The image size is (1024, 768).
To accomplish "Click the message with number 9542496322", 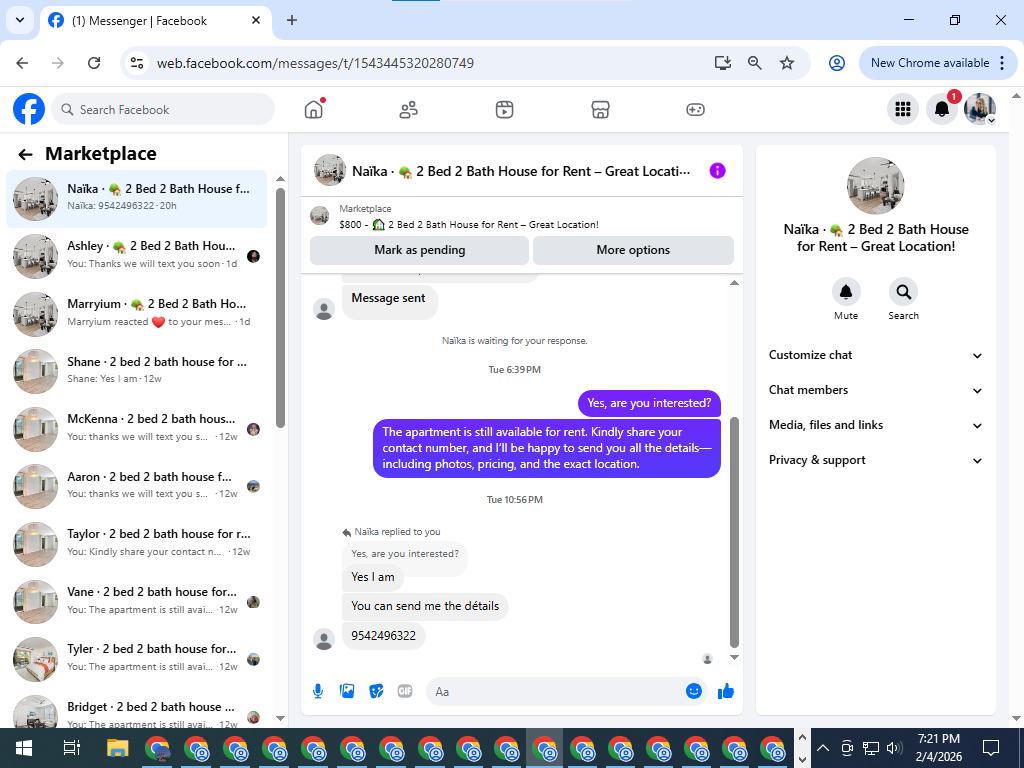I will click(x=383, y=635).
